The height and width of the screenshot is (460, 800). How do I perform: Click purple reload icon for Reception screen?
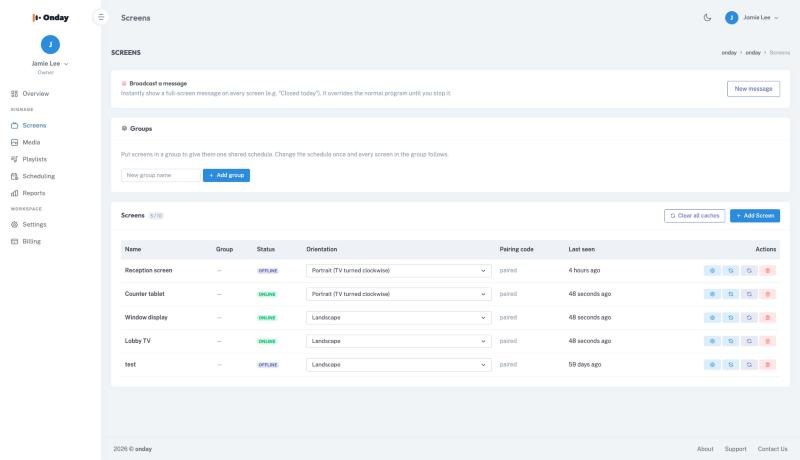pyautogui.click(x=749, y=270)
